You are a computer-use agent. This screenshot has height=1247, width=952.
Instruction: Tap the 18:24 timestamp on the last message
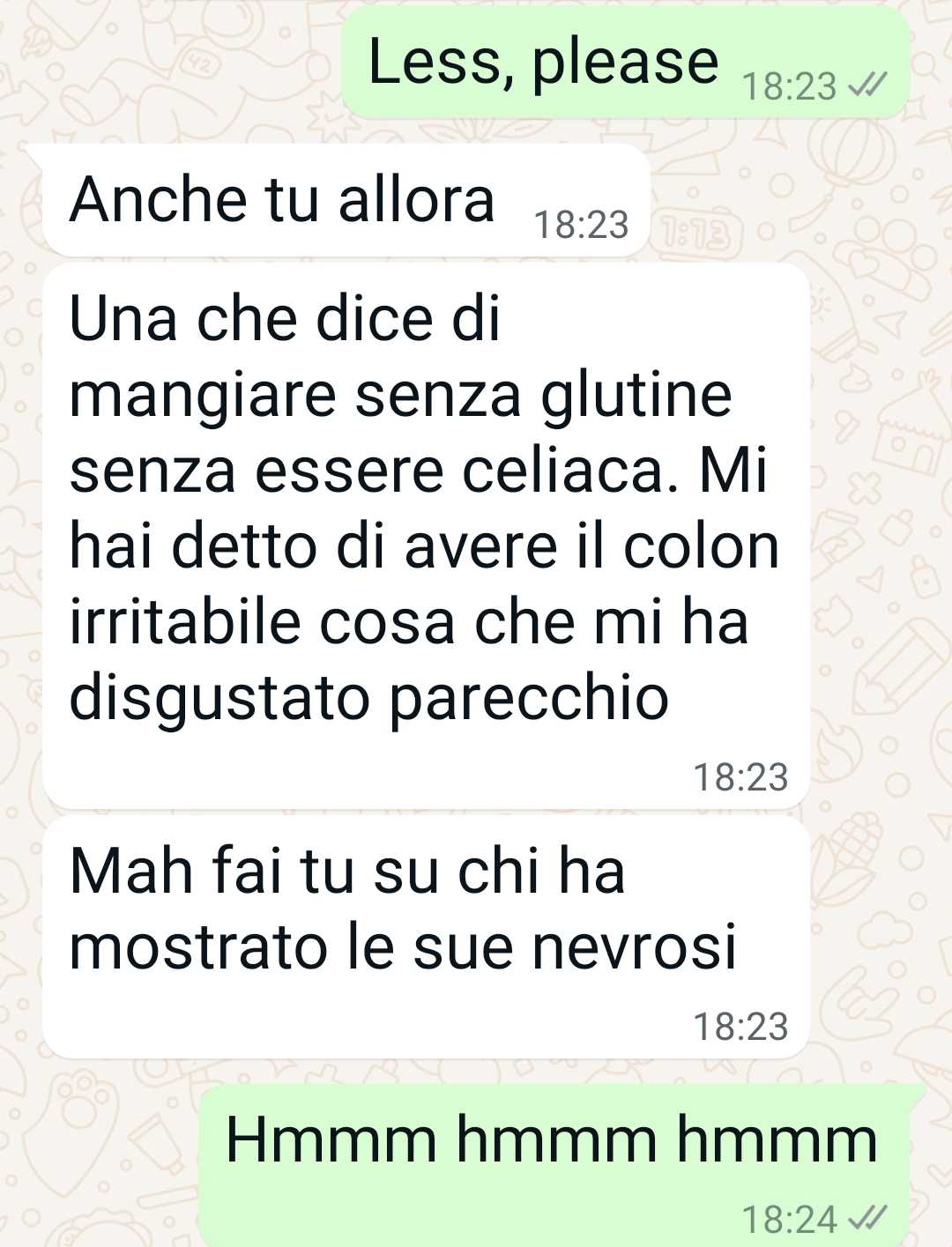pyautogui.click(x=788, y=1220)
